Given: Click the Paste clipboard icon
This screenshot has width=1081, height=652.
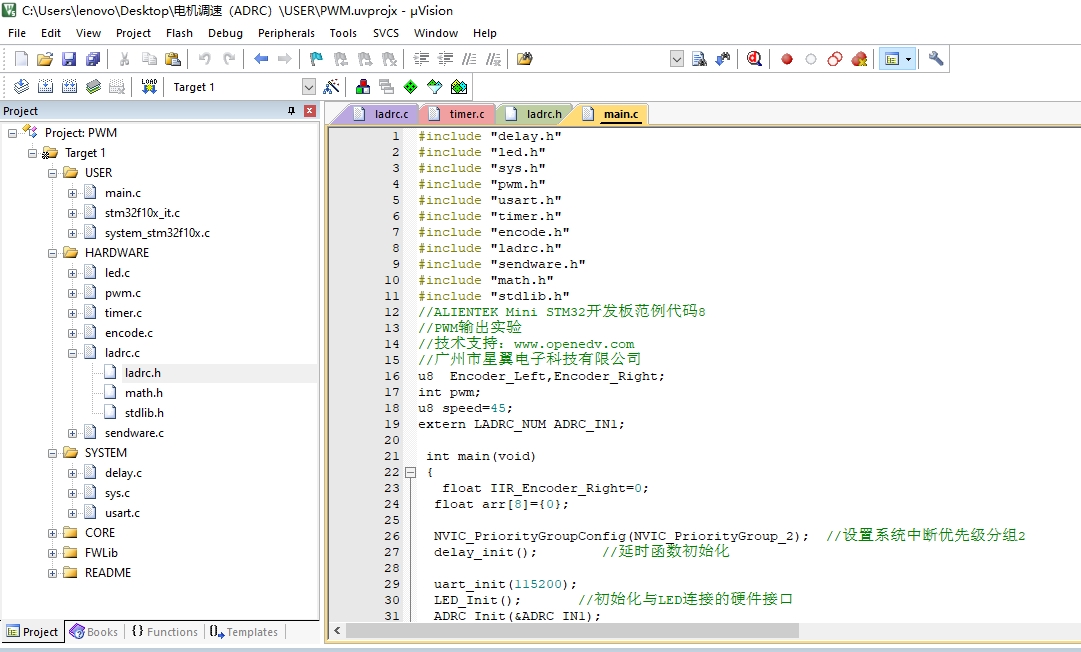Looking at the screenshot, I should [x=173, y=59].
